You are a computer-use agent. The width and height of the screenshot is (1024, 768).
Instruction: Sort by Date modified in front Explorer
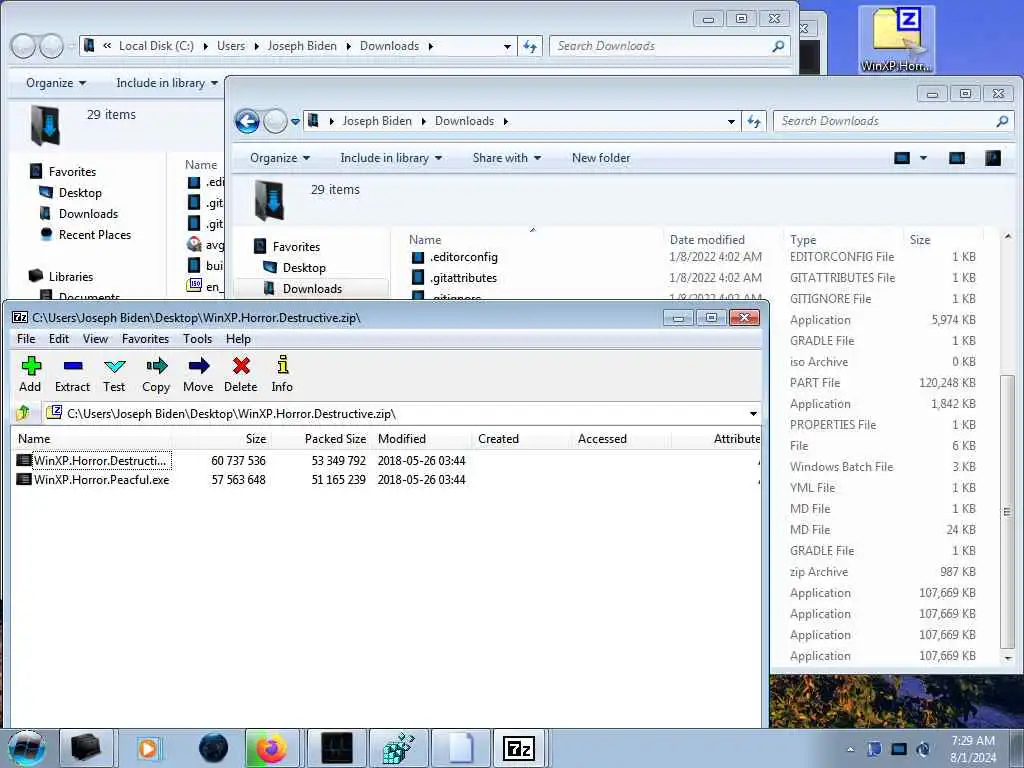[x=707, y=240]
